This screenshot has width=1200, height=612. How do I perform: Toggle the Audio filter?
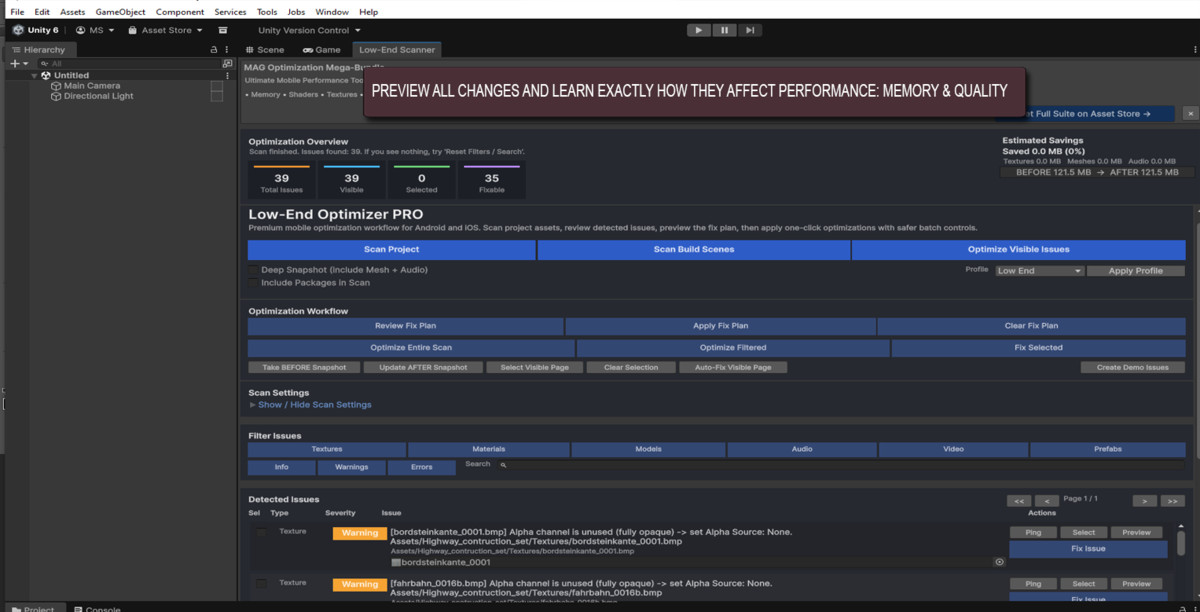802,450
